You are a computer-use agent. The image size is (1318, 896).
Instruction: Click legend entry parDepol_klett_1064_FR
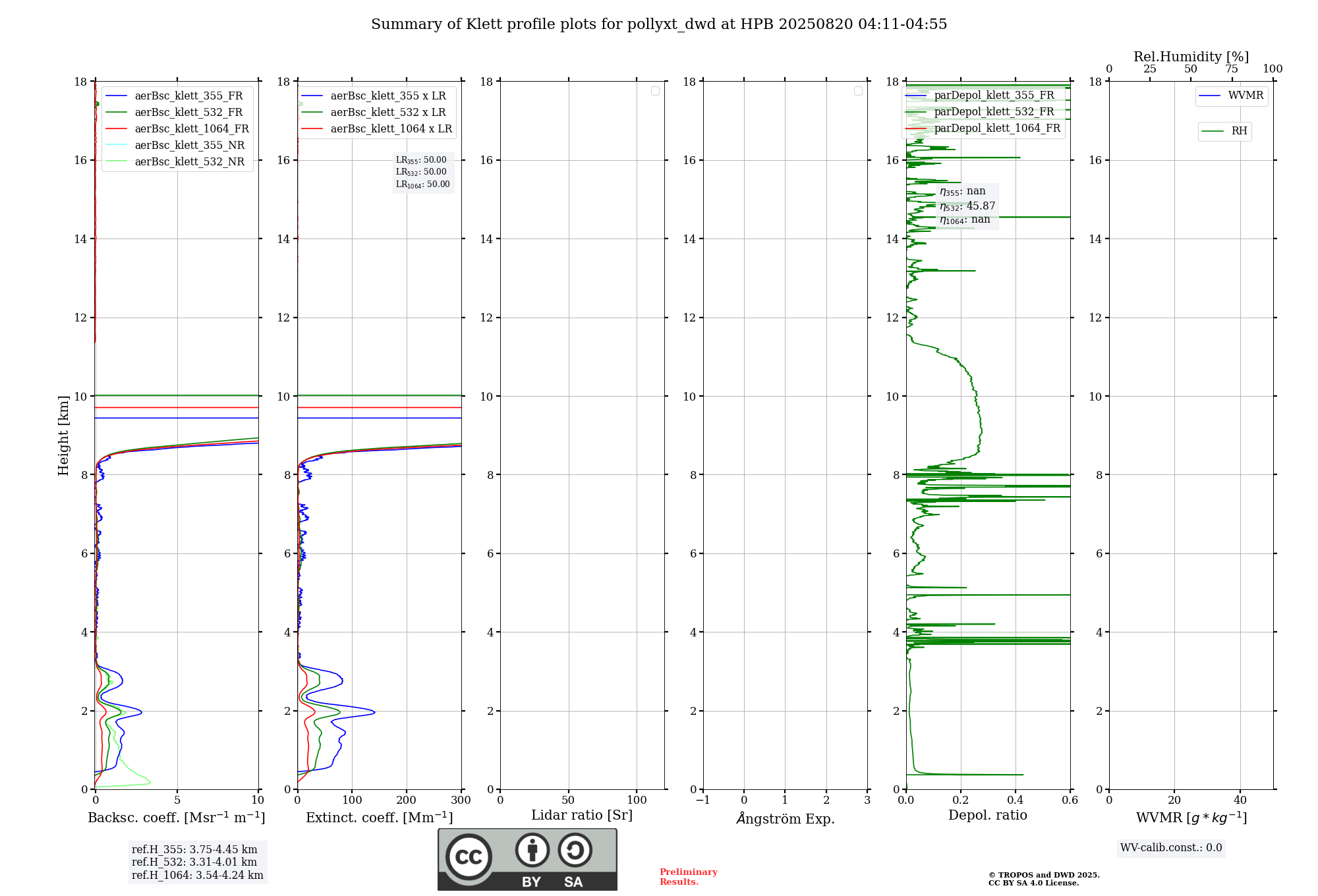[x=983, y=128]
